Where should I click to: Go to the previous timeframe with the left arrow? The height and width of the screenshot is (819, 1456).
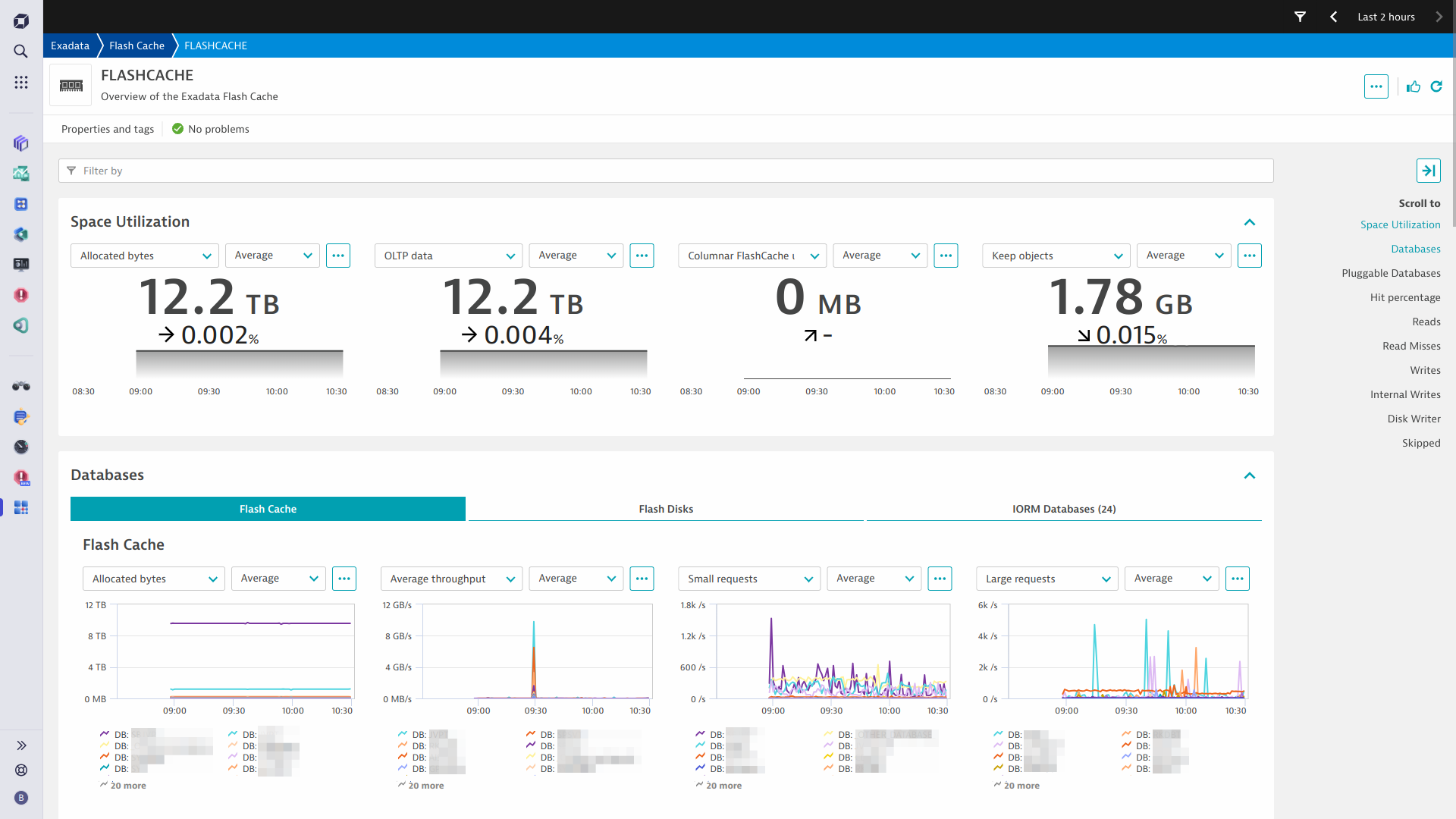1334,17
